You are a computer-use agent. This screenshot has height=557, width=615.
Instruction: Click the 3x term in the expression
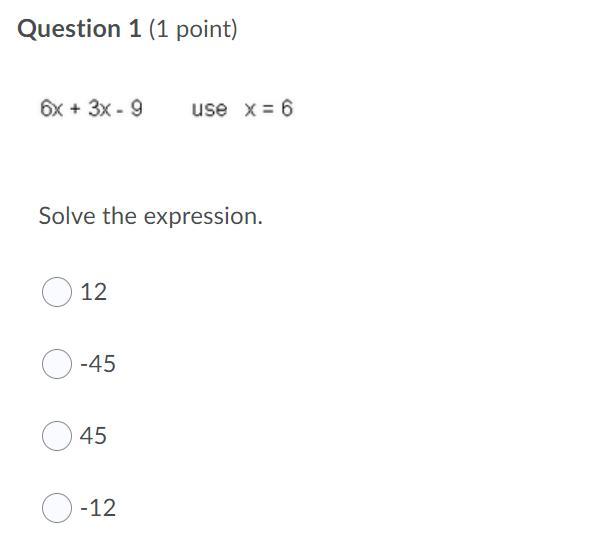[99, 109]
